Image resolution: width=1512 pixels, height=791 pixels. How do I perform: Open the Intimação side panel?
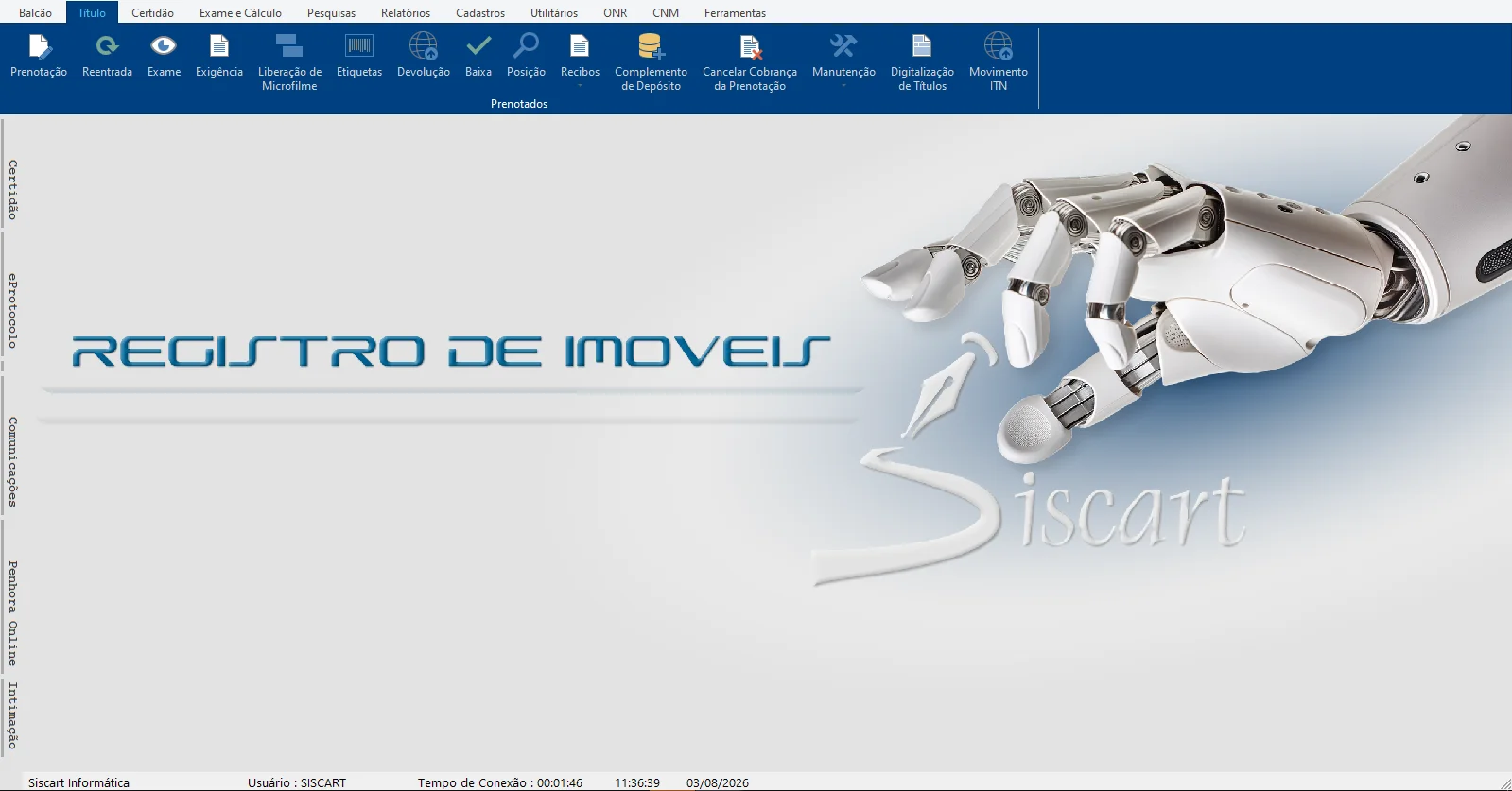(12, 715)
